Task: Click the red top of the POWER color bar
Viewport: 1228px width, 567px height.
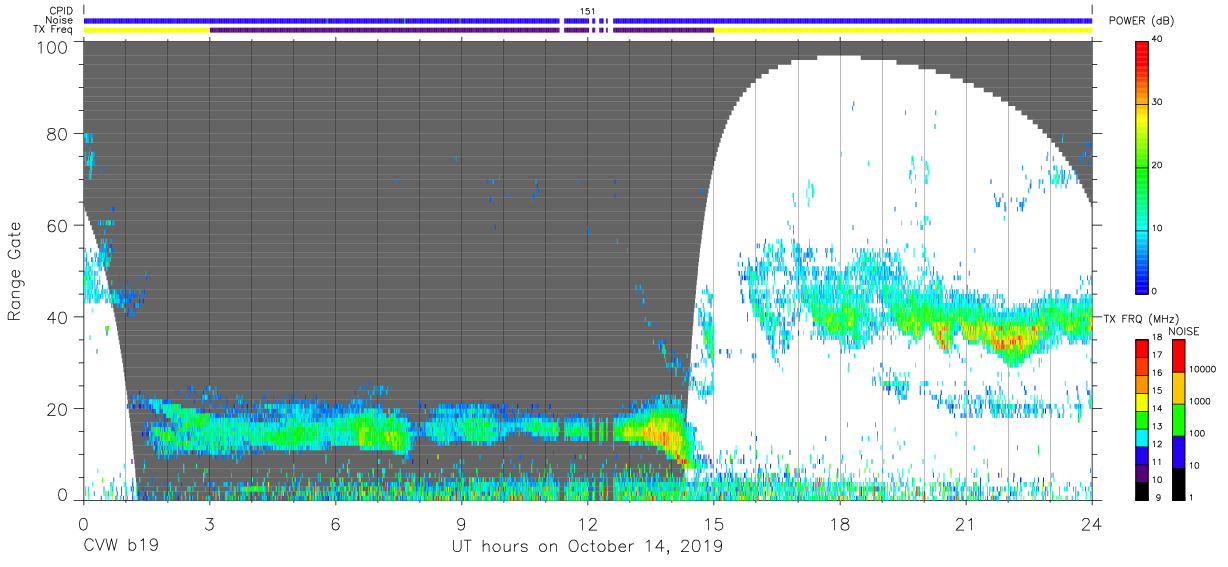Action: (1141, 49)
